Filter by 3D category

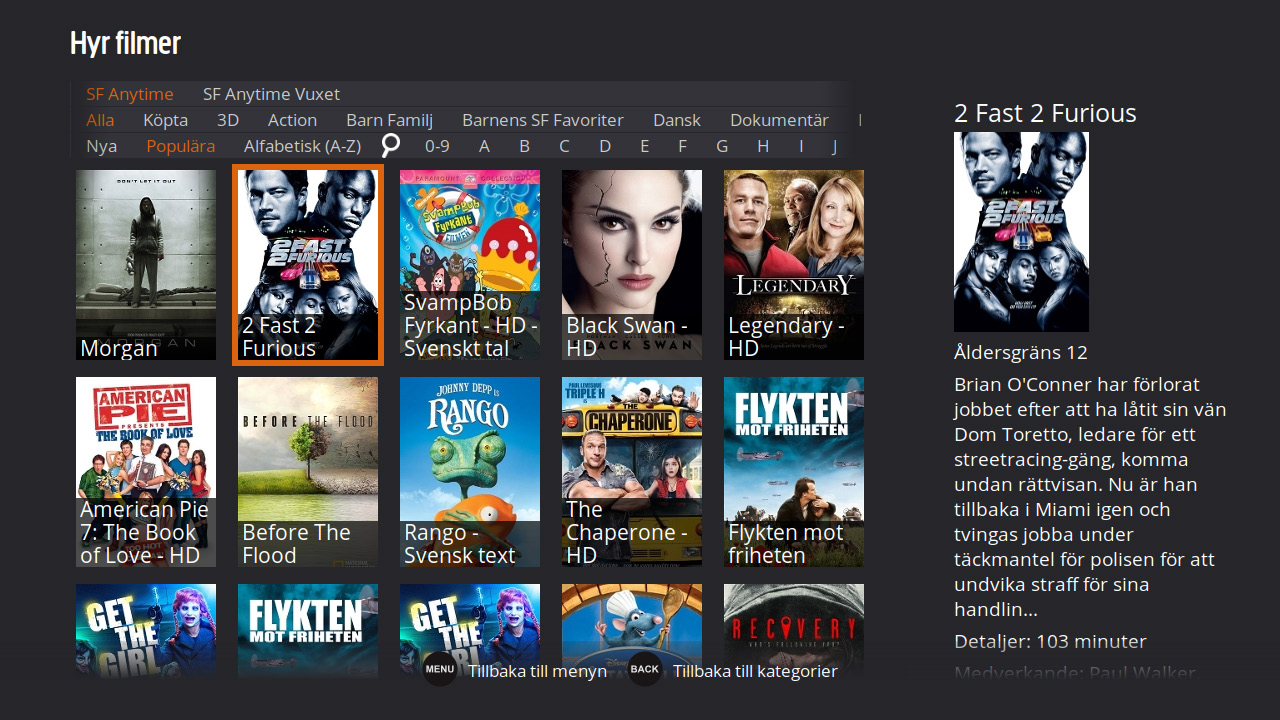click(x=228, y=120)
